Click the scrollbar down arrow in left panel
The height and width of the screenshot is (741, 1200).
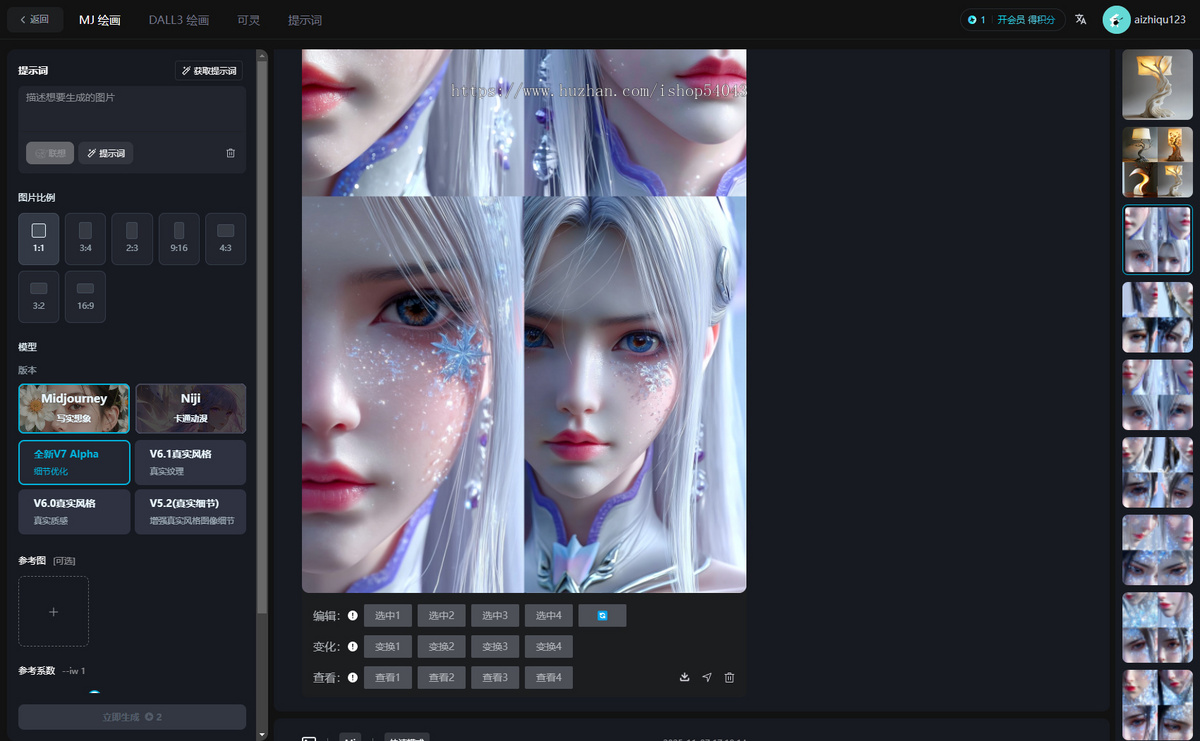[x=262, y=733]
